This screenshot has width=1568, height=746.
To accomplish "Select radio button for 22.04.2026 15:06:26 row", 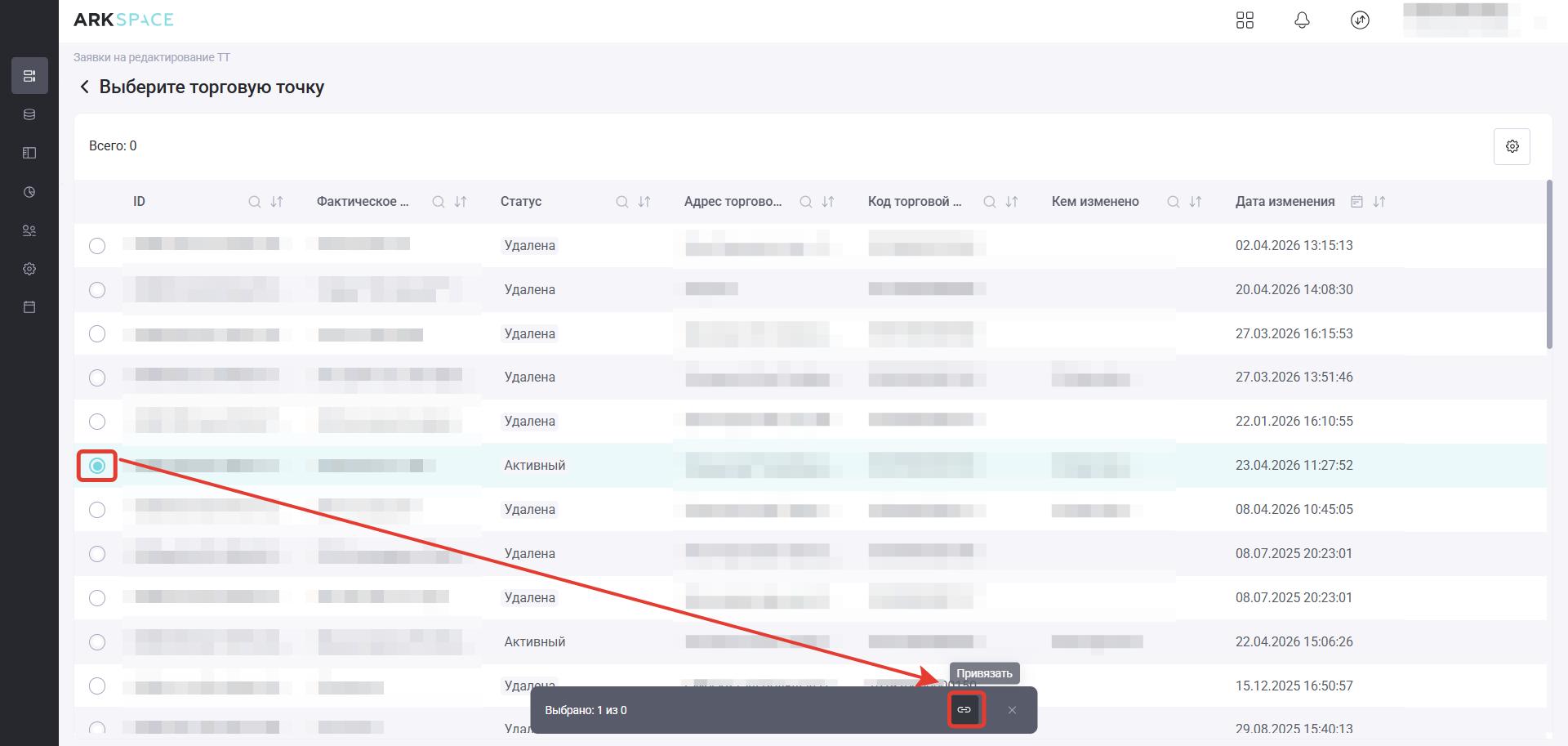I will pyautogui.click(x=97, y=642).
